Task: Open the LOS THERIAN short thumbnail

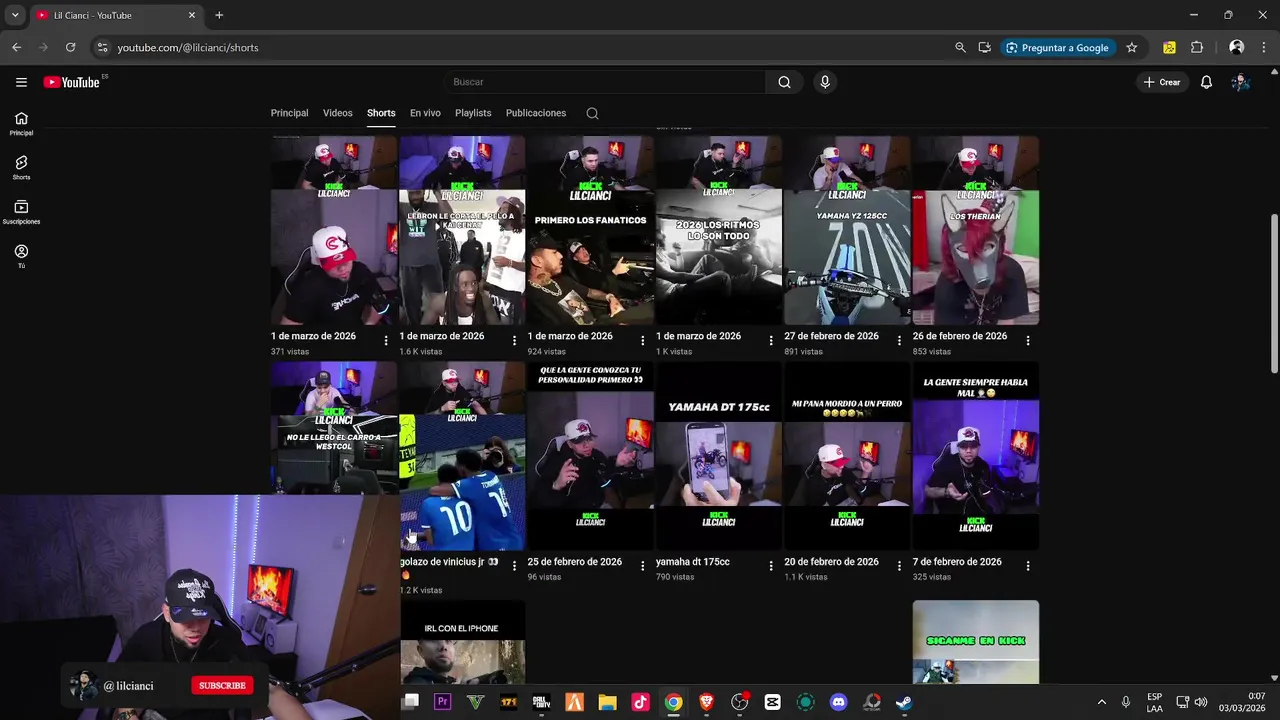Action: (x=975, y=230)
